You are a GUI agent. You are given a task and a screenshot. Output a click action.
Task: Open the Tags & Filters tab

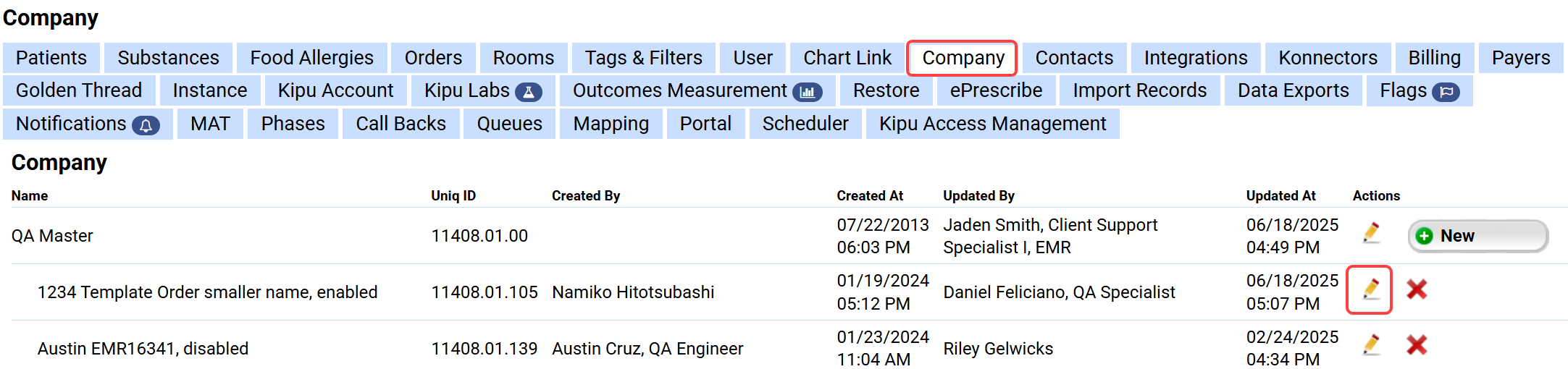click(644, 58)
